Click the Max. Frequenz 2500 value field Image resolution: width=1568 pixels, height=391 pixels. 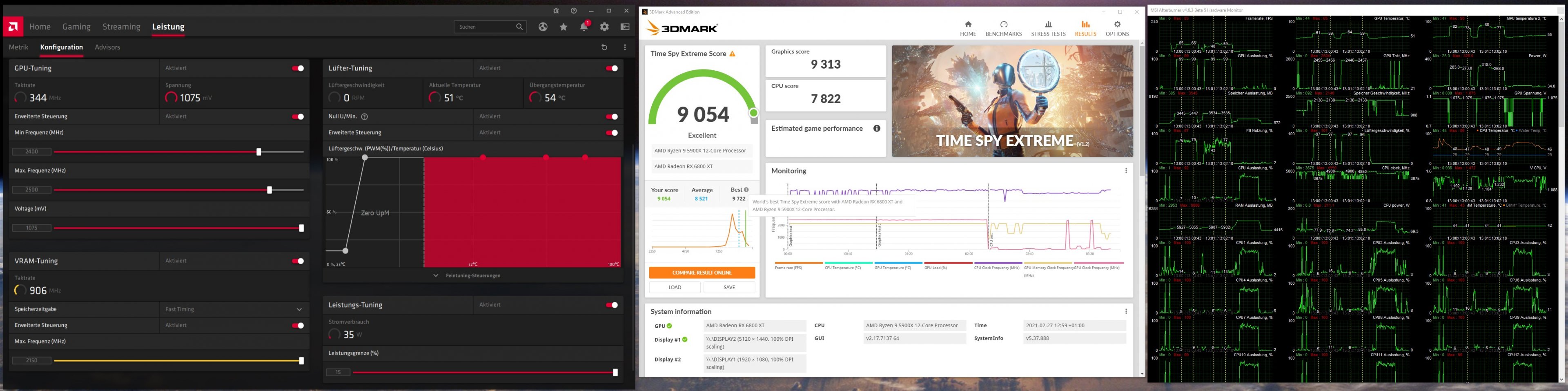(32, 190)
